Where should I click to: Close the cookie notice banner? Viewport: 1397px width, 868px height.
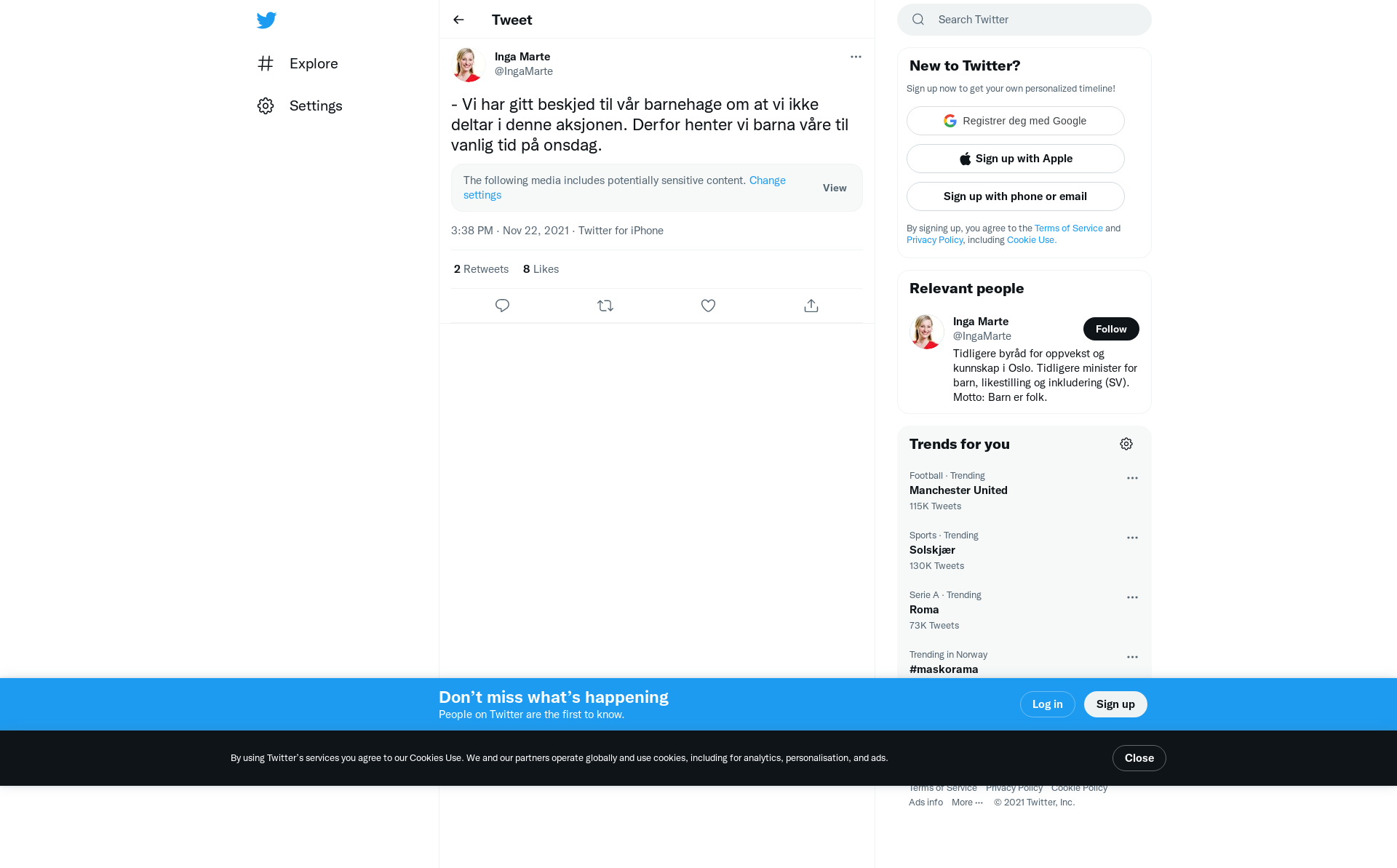coord(1139,758)
